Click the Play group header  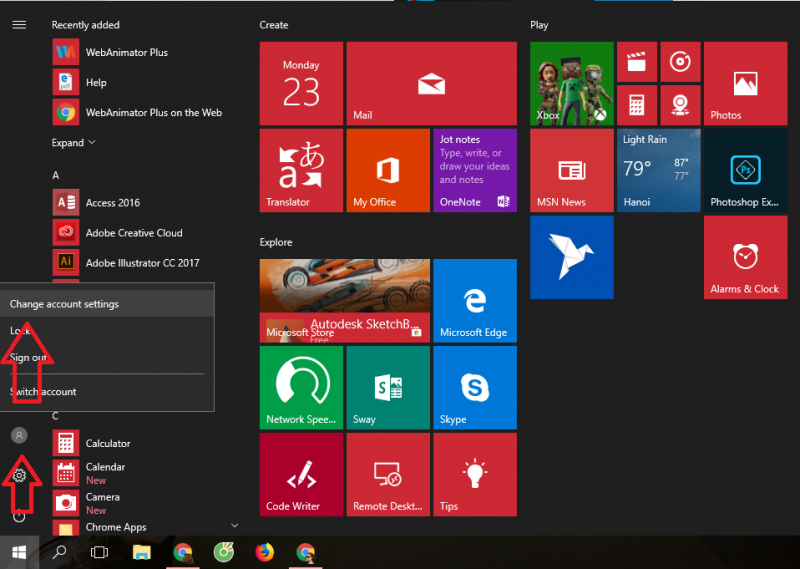539,25
